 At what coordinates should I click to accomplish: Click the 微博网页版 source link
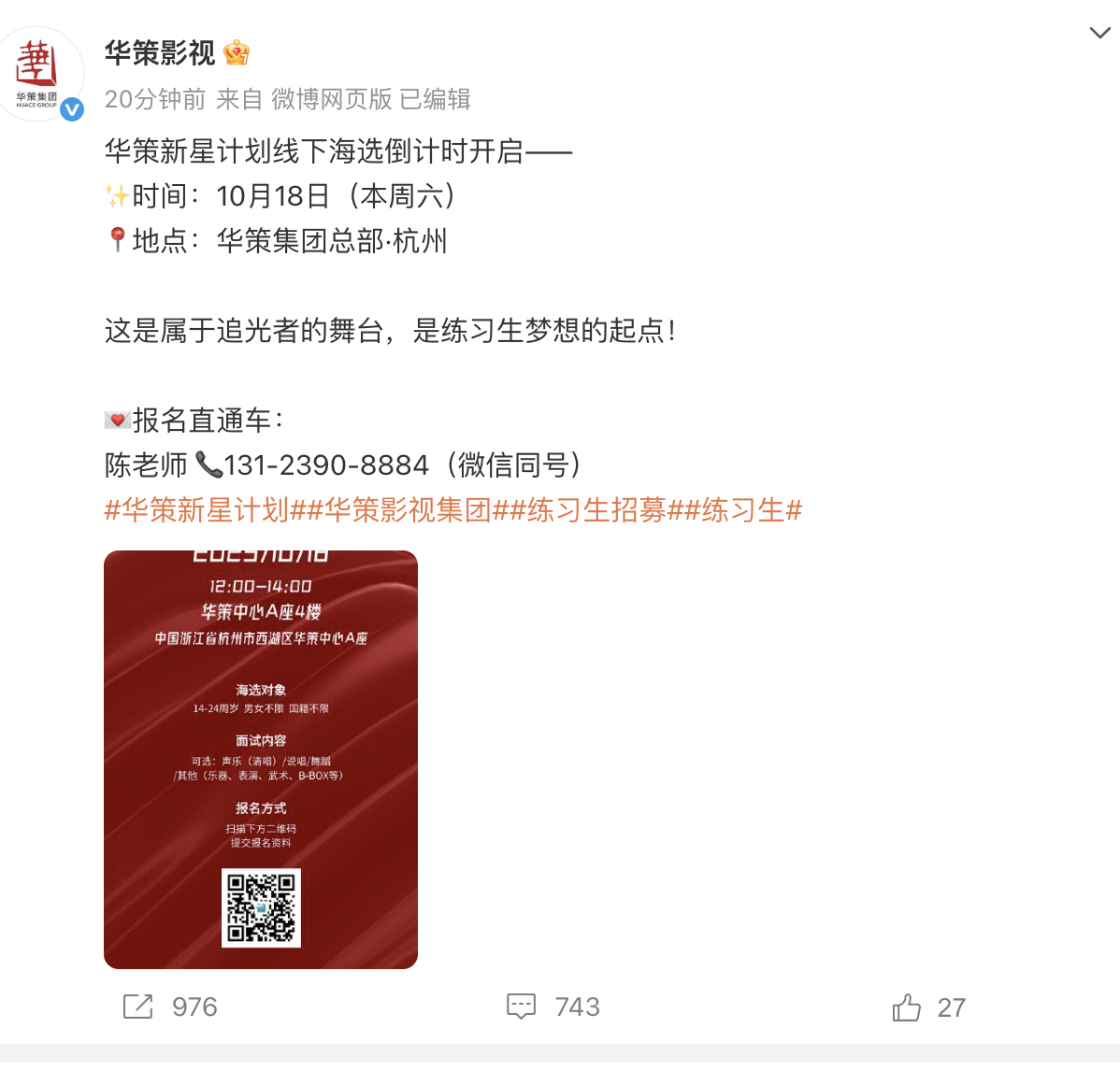332,99
